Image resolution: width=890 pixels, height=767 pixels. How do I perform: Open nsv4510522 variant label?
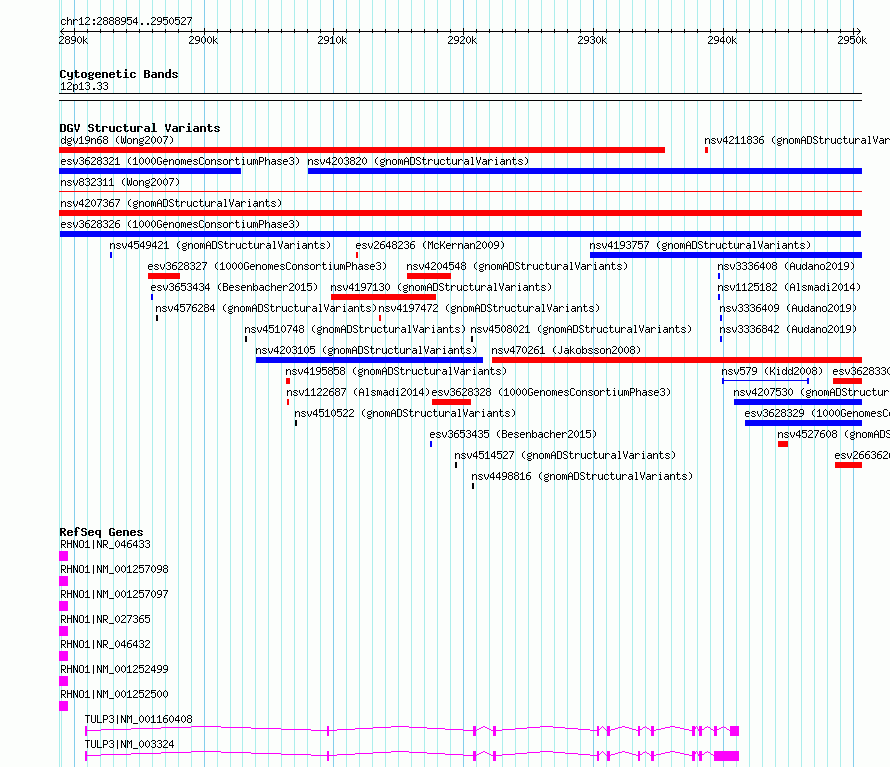[405, 413]
